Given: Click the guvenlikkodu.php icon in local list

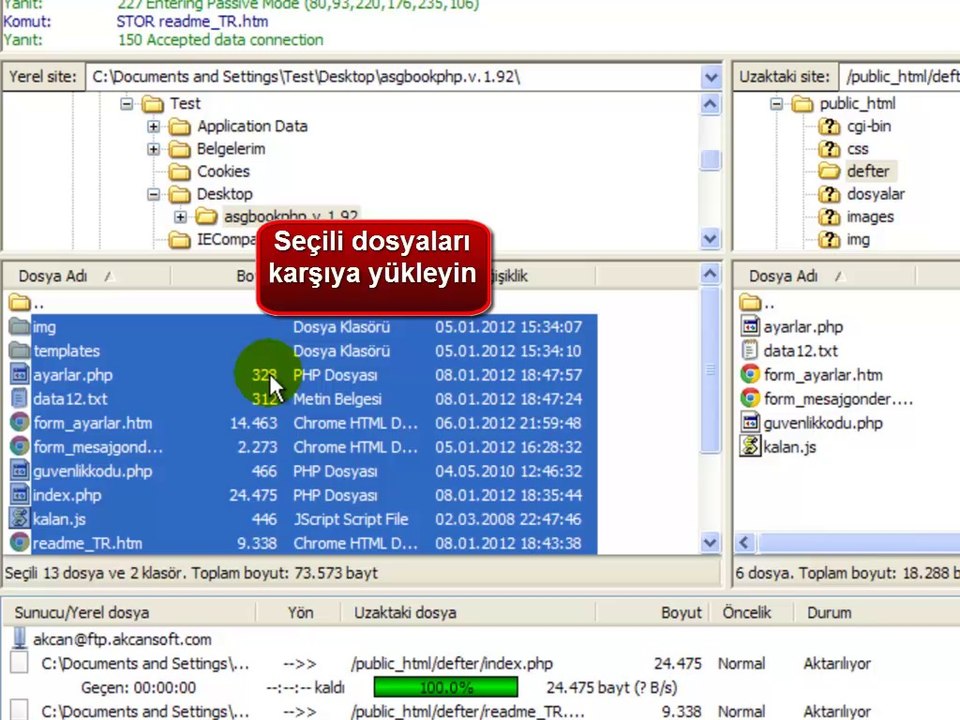Looking at the screenshot, I should click(x=20, y=471).
